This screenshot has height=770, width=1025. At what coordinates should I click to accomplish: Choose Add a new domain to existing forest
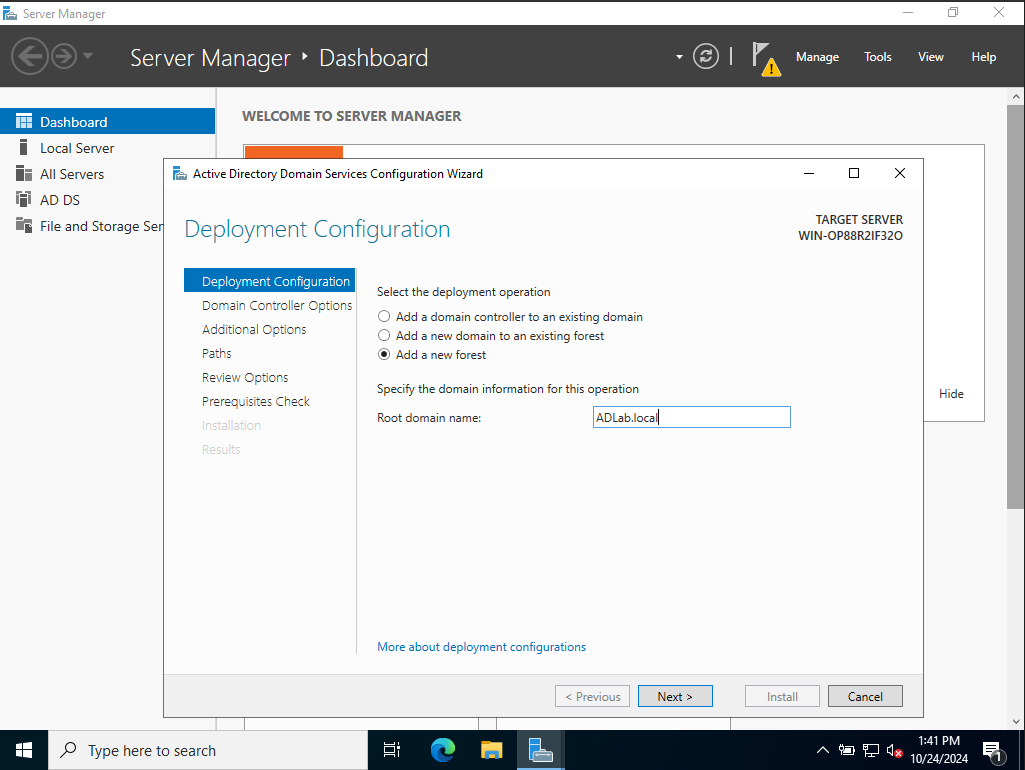(384, 335)
